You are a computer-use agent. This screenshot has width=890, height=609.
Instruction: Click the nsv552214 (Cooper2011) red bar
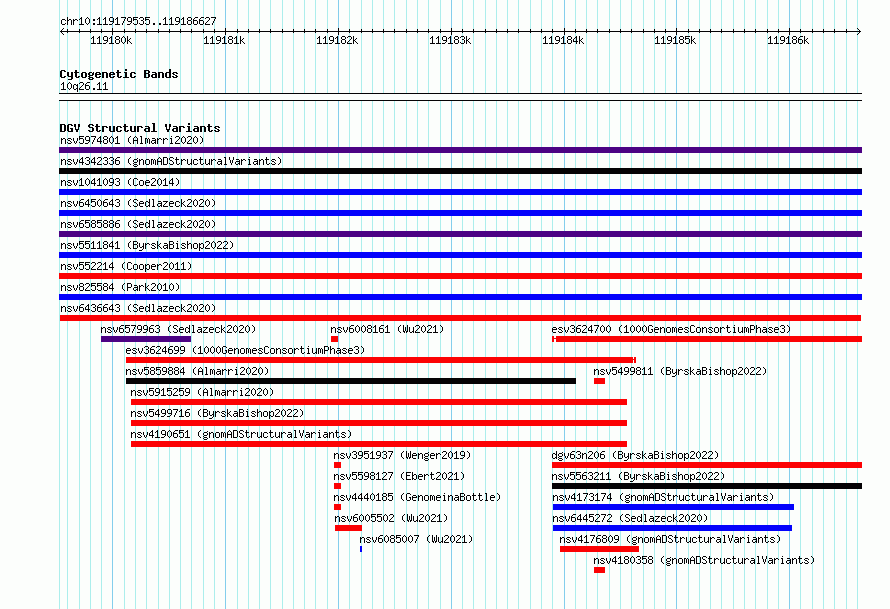point(460,276)
